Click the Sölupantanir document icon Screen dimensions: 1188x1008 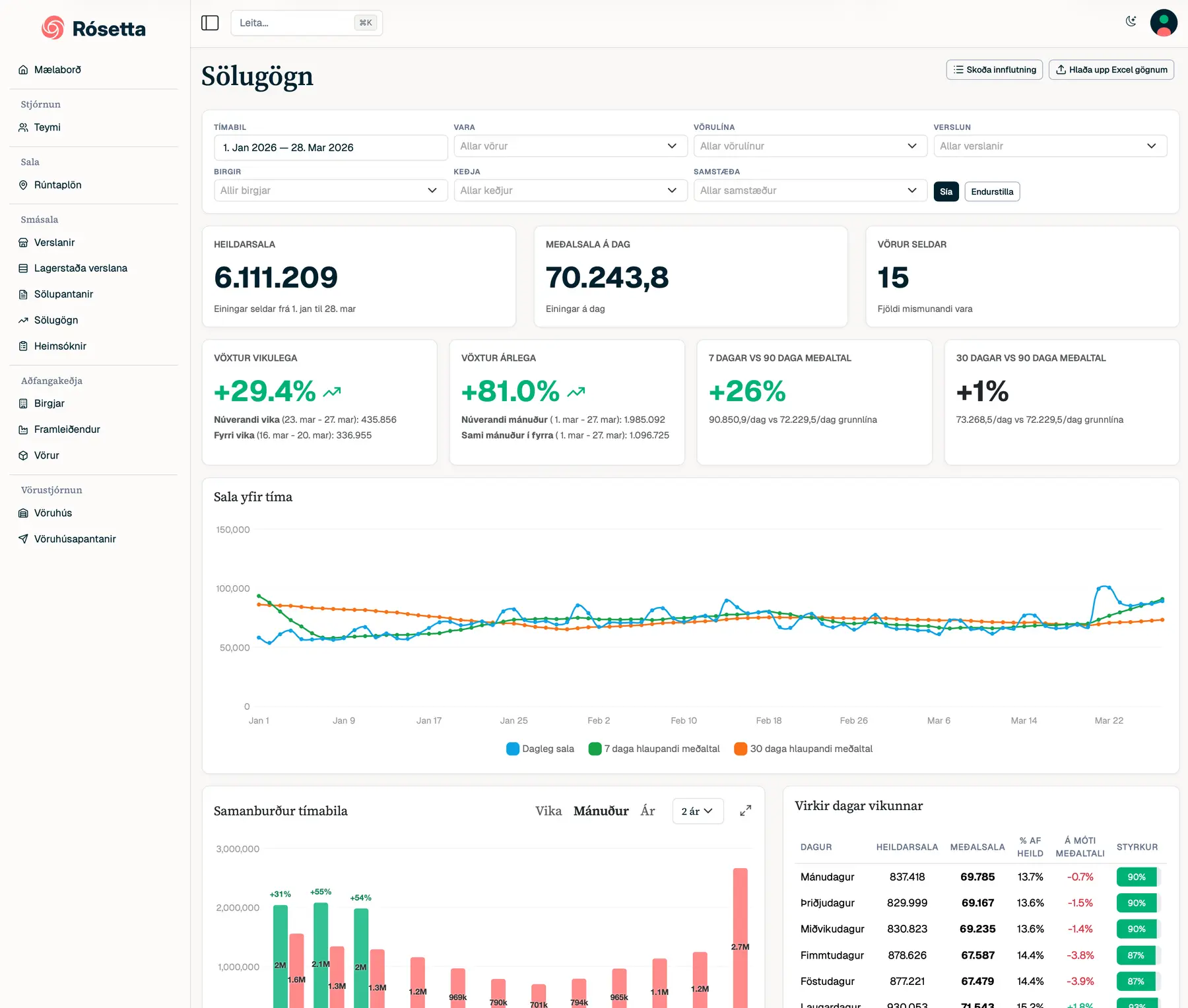click(24, 294)
